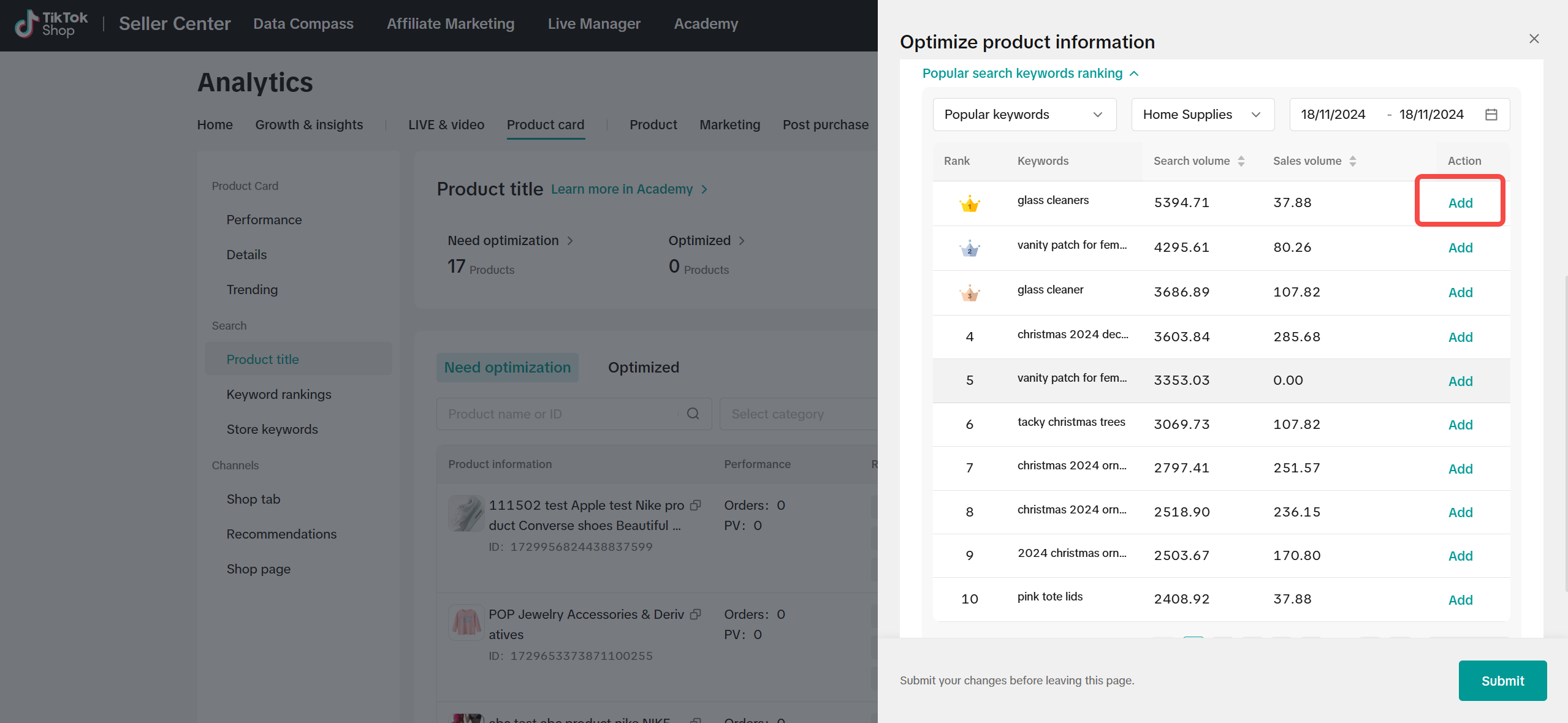Add the pink tote lids keyword
This screenshot has width=1568, height=723.
click(x=1460, y=600)
